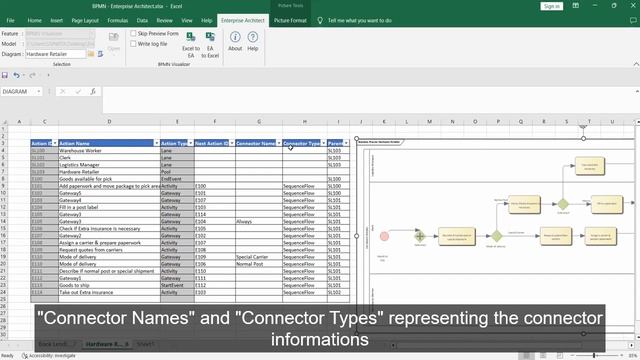Open the Picture Format tab
This screenshot has width=640, height=360.
pos(290,20)
